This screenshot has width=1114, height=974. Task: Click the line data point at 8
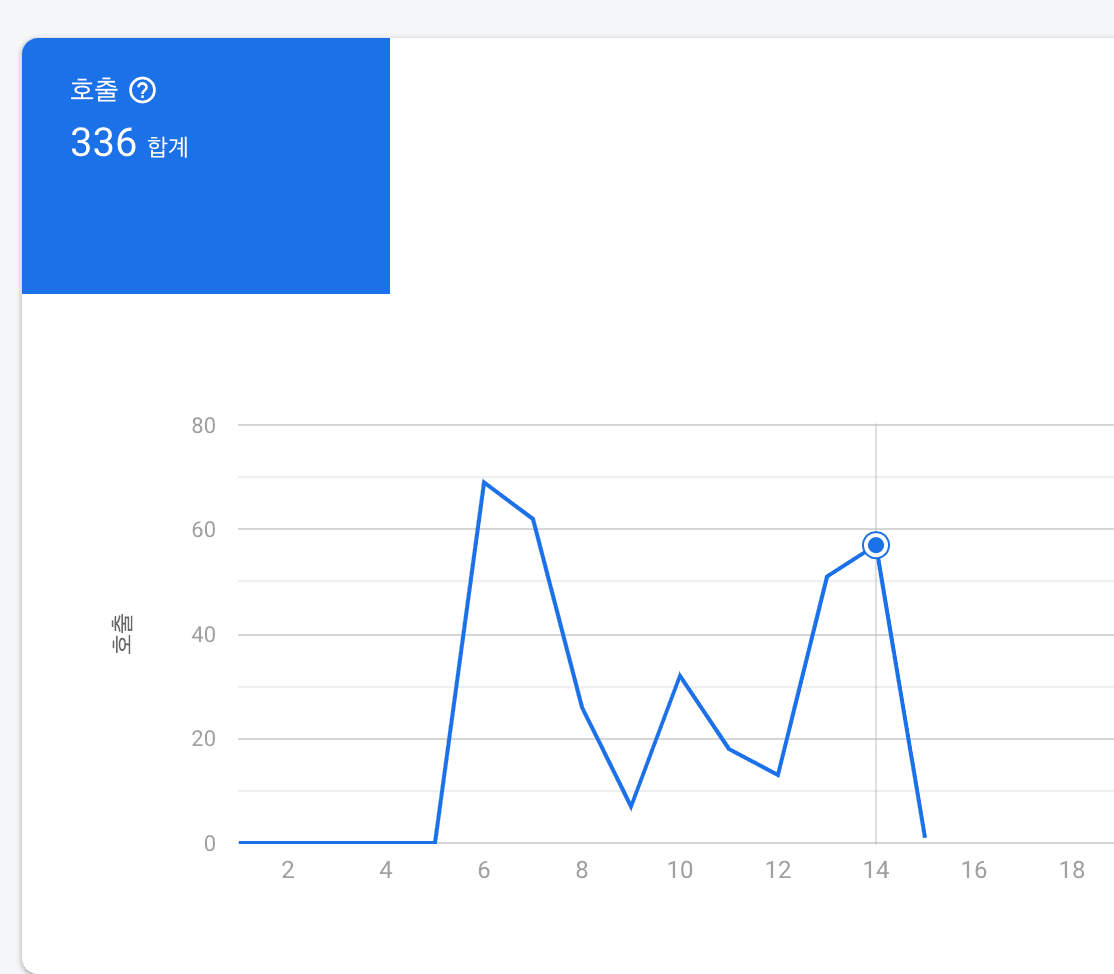[x=582, y=707]
